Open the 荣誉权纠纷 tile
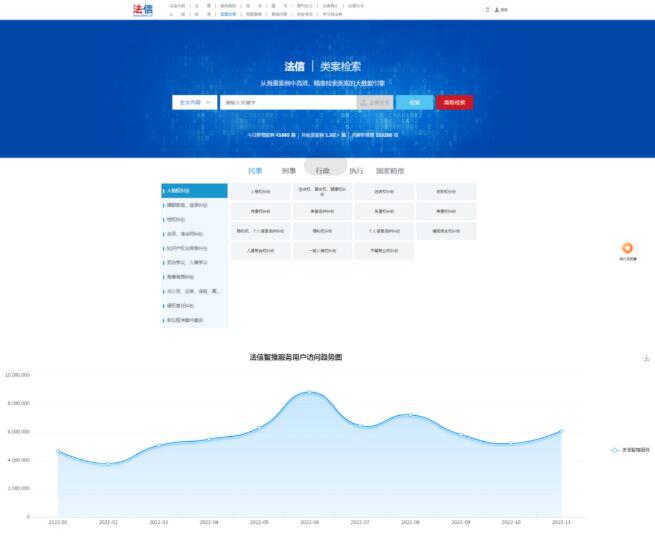The image size is (655, 549). click(446, 211)
